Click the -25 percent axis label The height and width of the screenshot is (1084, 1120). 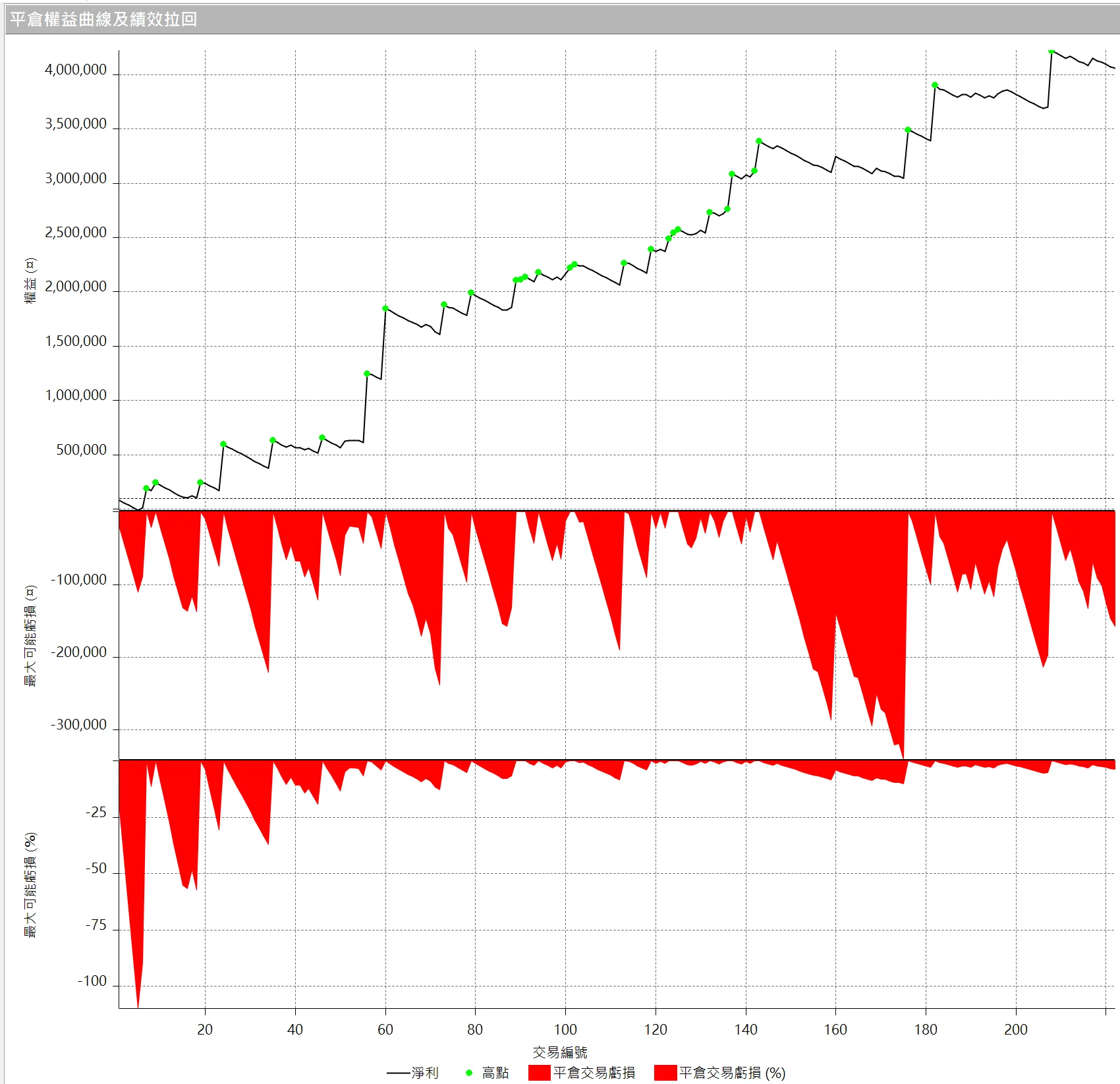click(96, 813)
